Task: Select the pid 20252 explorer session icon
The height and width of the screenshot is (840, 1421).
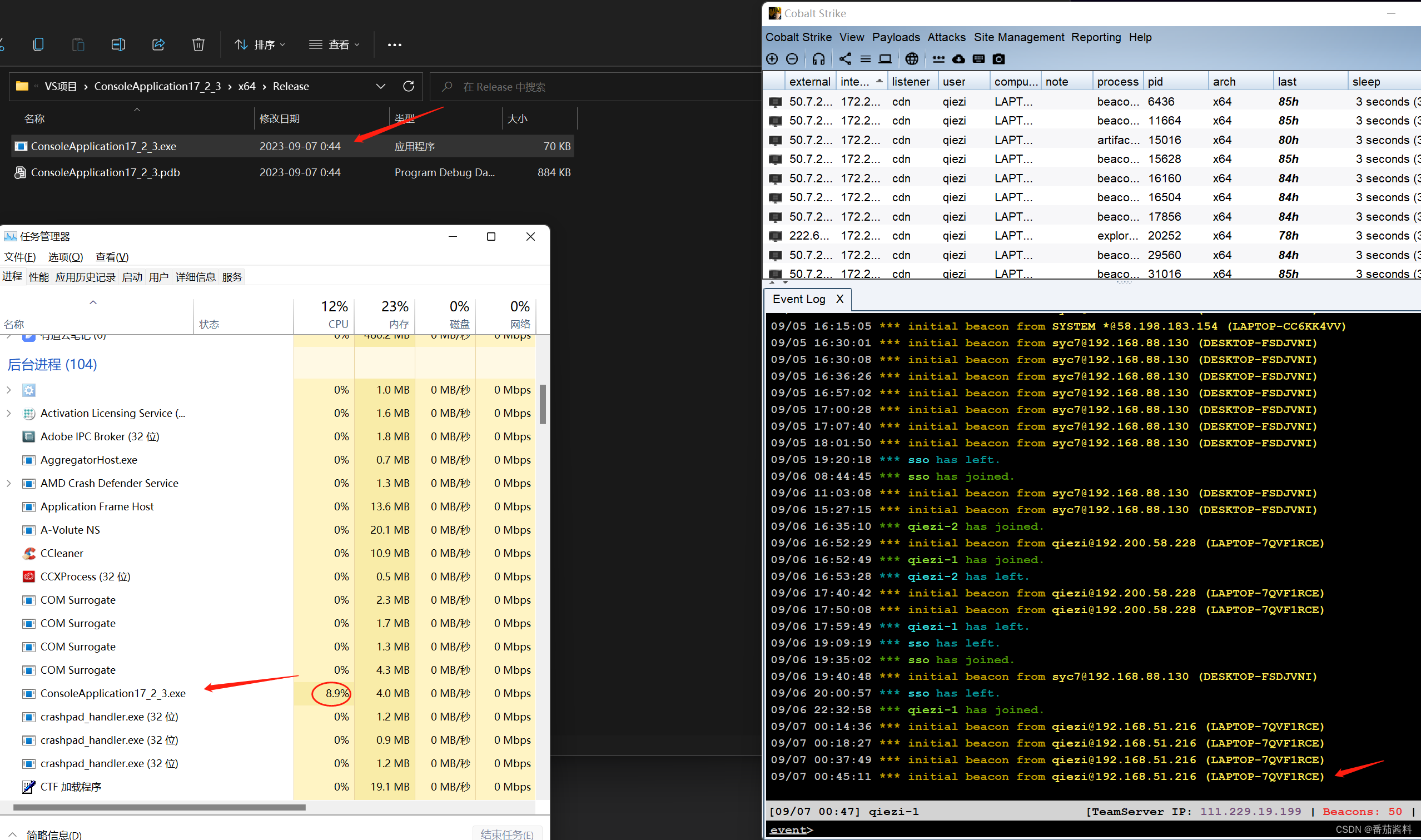Action: 776,236
